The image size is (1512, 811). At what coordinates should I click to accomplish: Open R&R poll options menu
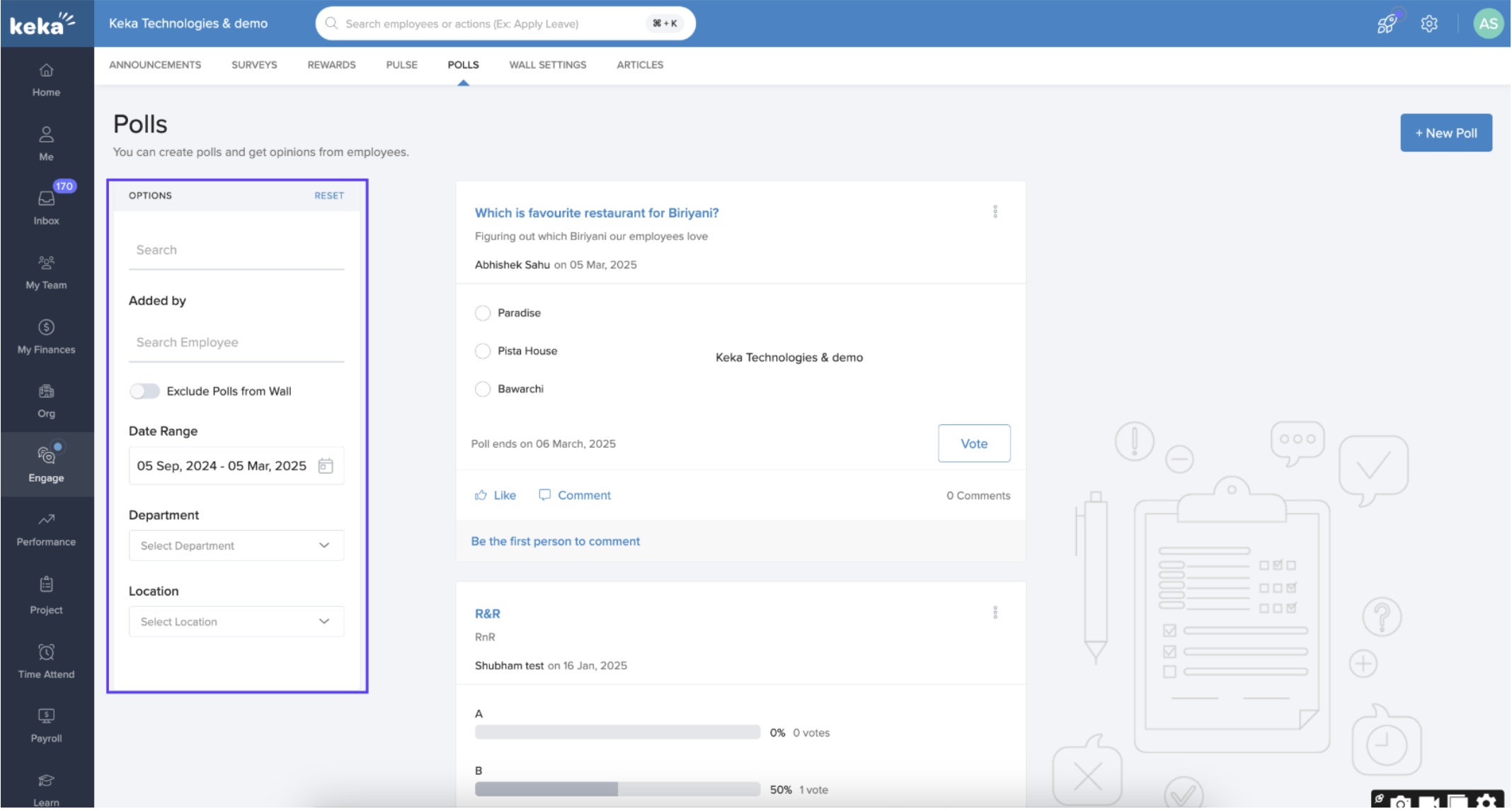point(995,613)
